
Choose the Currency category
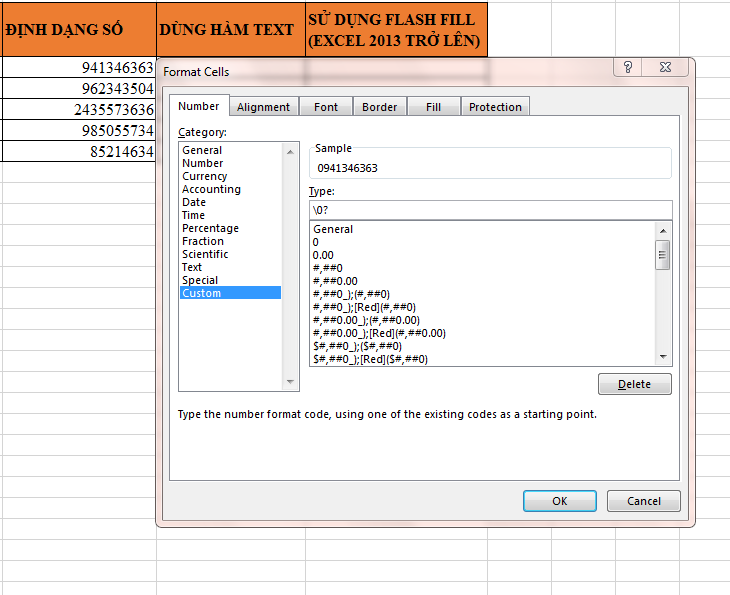coord(204,176)
